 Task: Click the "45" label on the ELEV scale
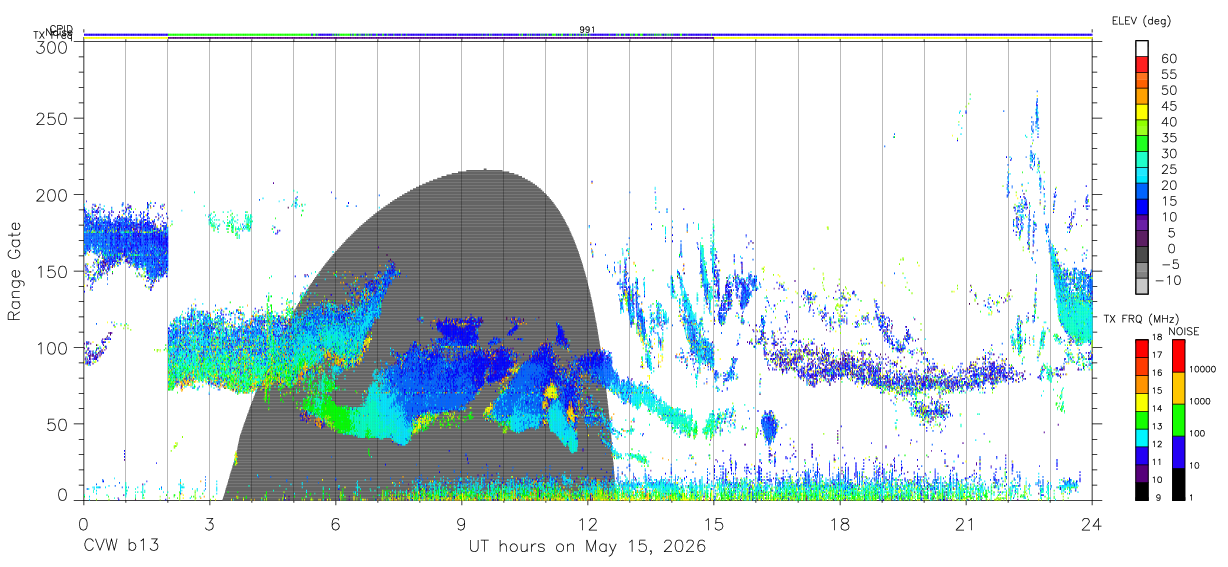1169,106
